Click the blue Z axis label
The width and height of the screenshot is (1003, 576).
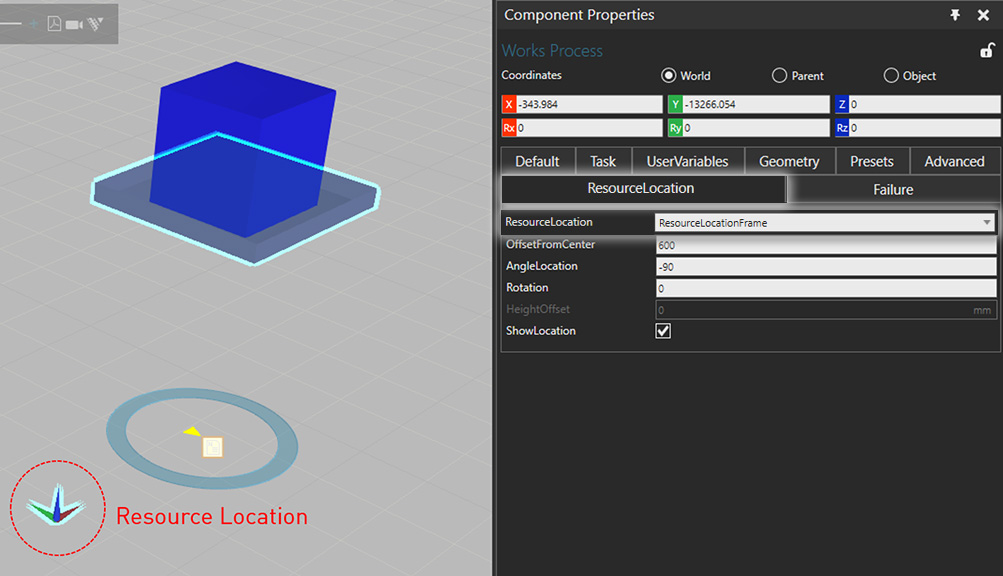pyautogui.click(x=842, y=104)
